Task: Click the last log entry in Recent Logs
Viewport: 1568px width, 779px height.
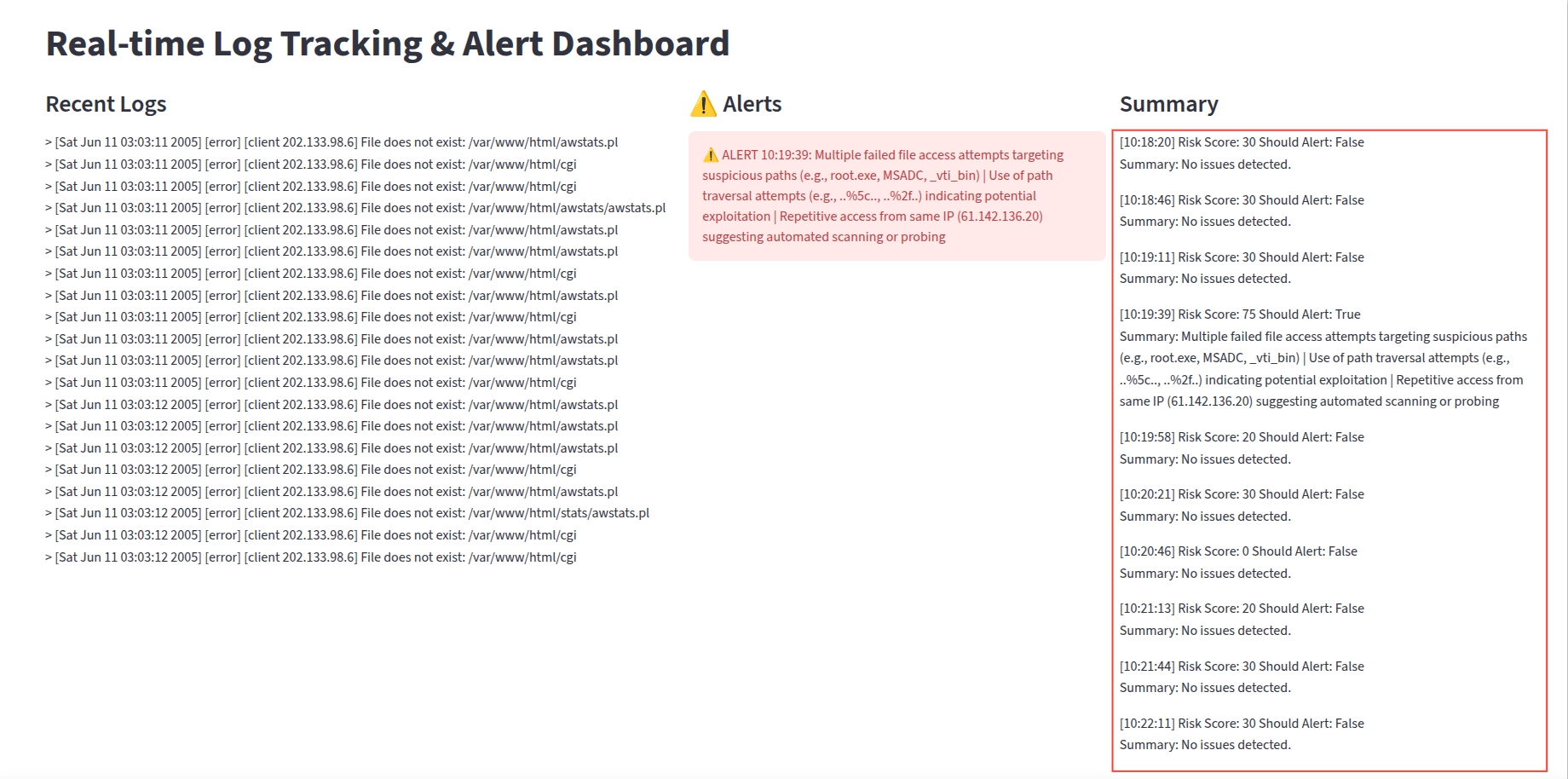Action: click(311, 557)
